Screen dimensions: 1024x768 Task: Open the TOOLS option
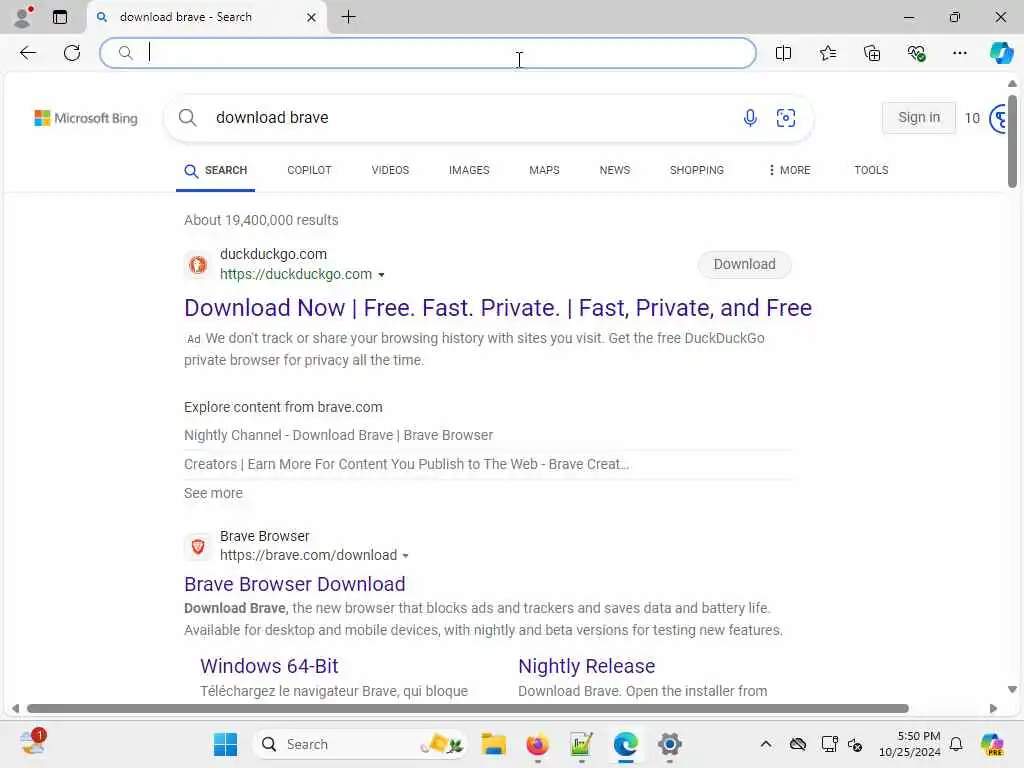(871, 170)
